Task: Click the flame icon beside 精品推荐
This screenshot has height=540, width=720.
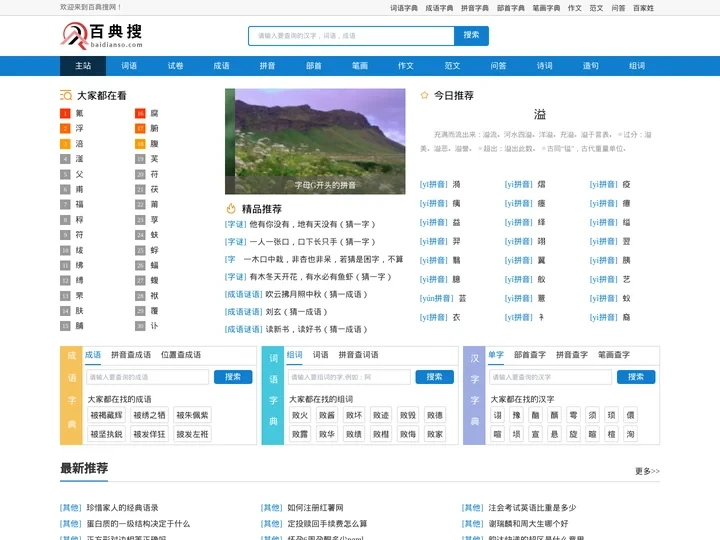Action: click(x=231, y=209)
